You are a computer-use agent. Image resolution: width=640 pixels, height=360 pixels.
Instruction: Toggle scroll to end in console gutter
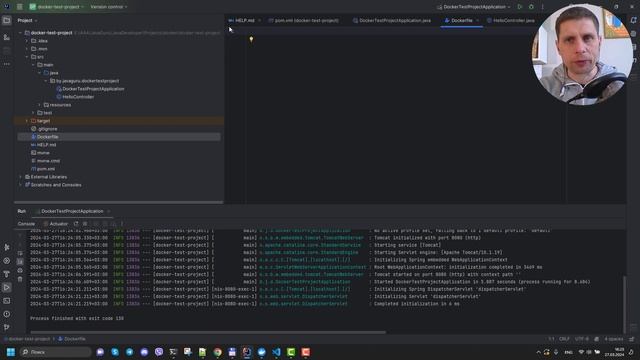click(20, 262)
